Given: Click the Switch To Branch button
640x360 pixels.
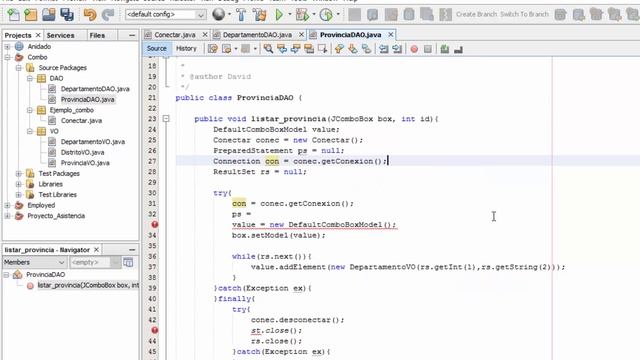Looking at the screenshot, I should [x=524, y=14].
